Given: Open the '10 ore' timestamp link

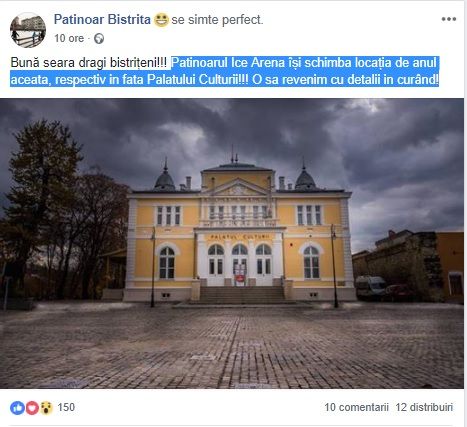Looking at the screenshot, I should (x=69, y=38).
